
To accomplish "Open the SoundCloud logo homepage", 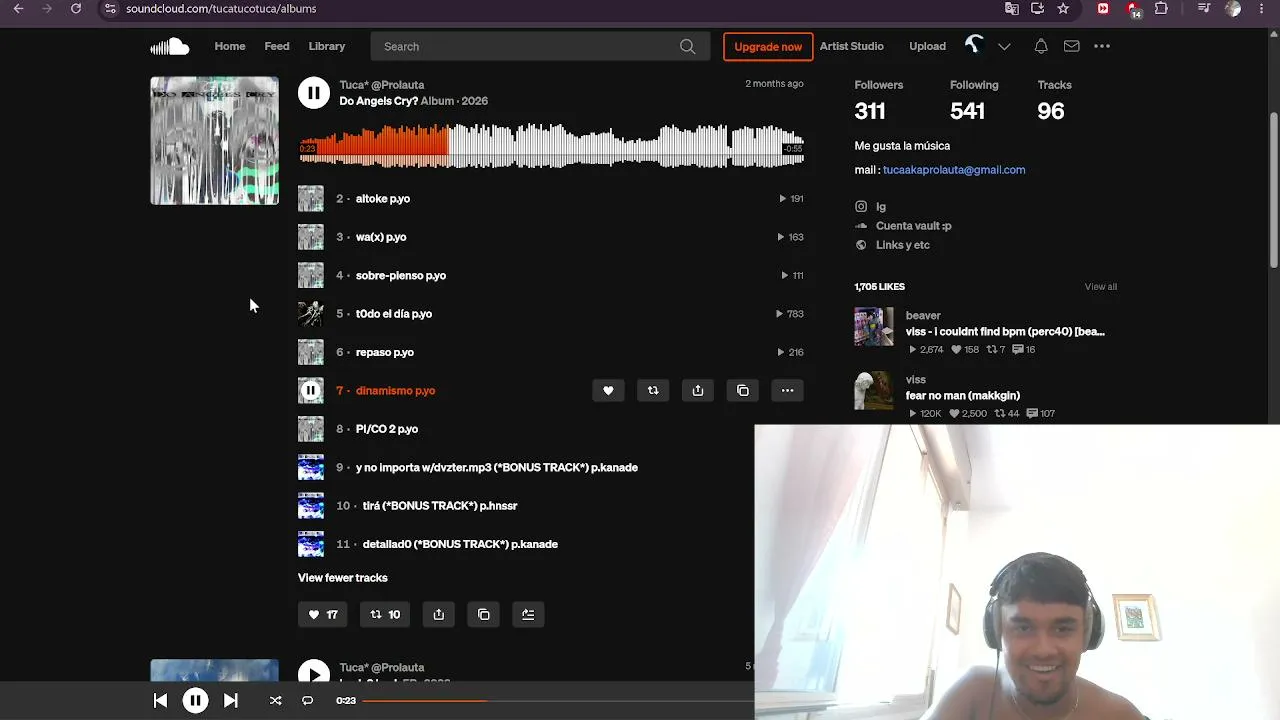I will (x=170, y=46).
